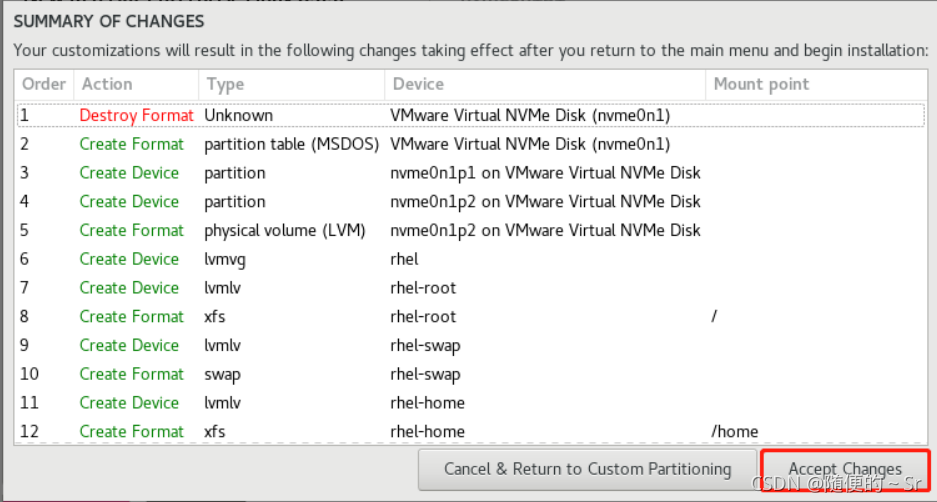Select the lvmvg rhel row

pos(471,259)
